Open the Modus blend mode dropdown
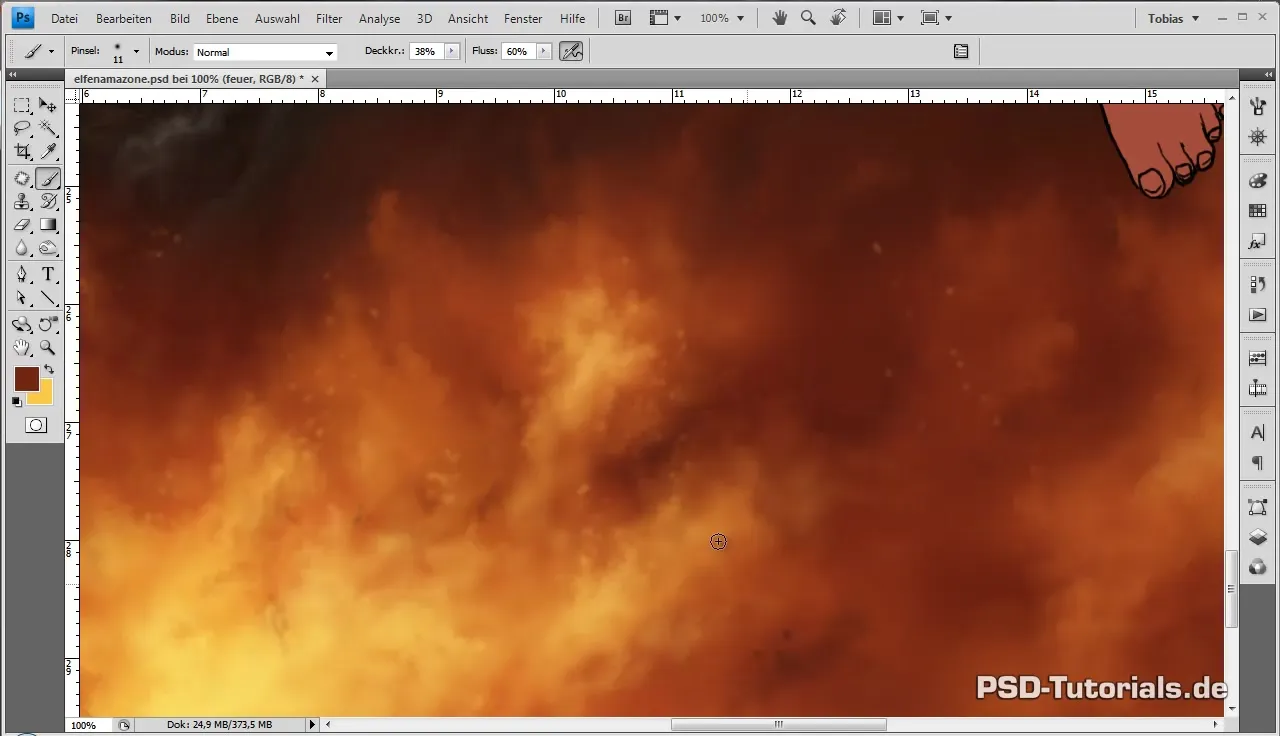The width and height of the screenshot is (1280, 736). (265, 52)
